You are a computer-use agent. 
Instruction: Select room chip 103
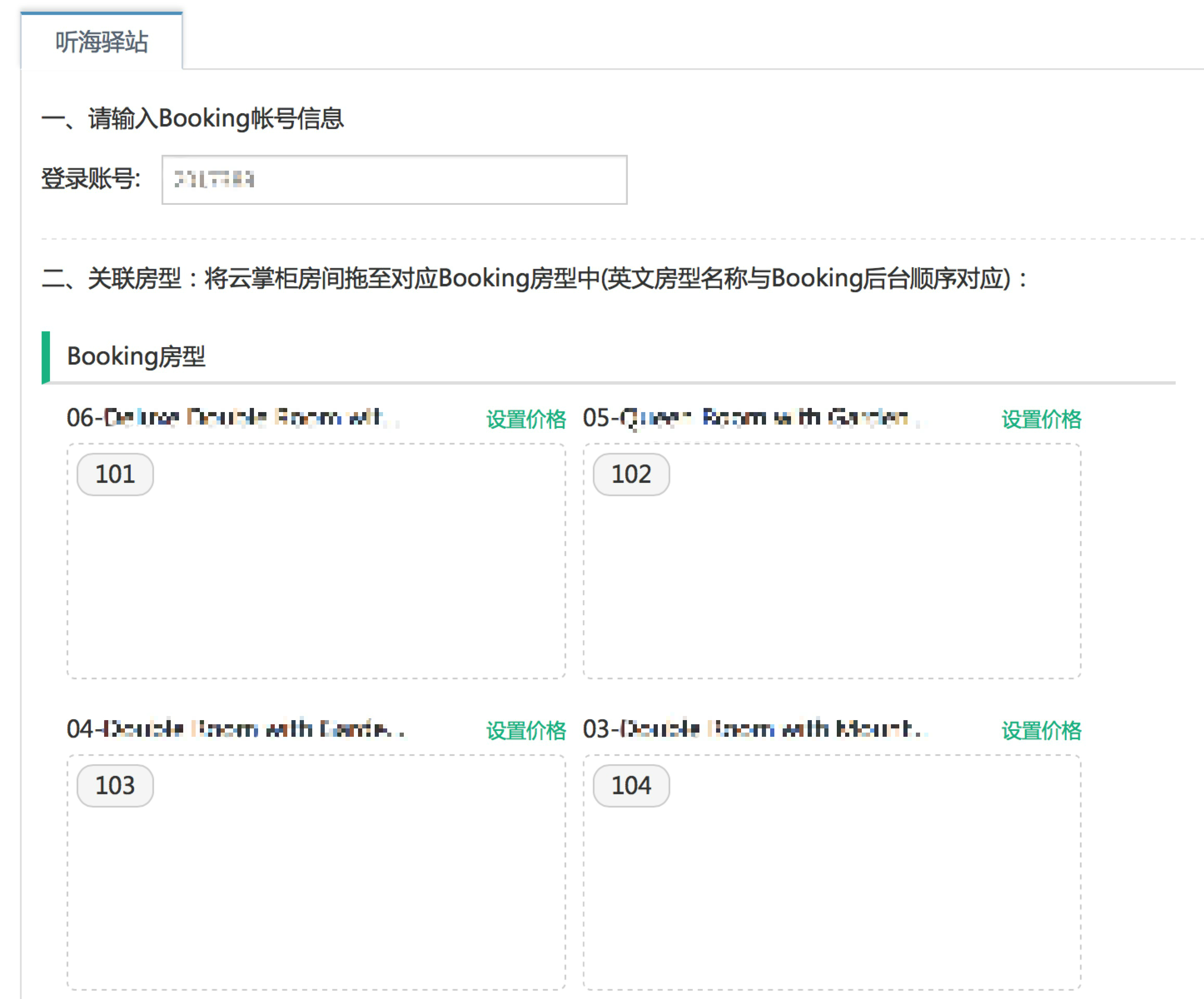(x=115, y=785)
